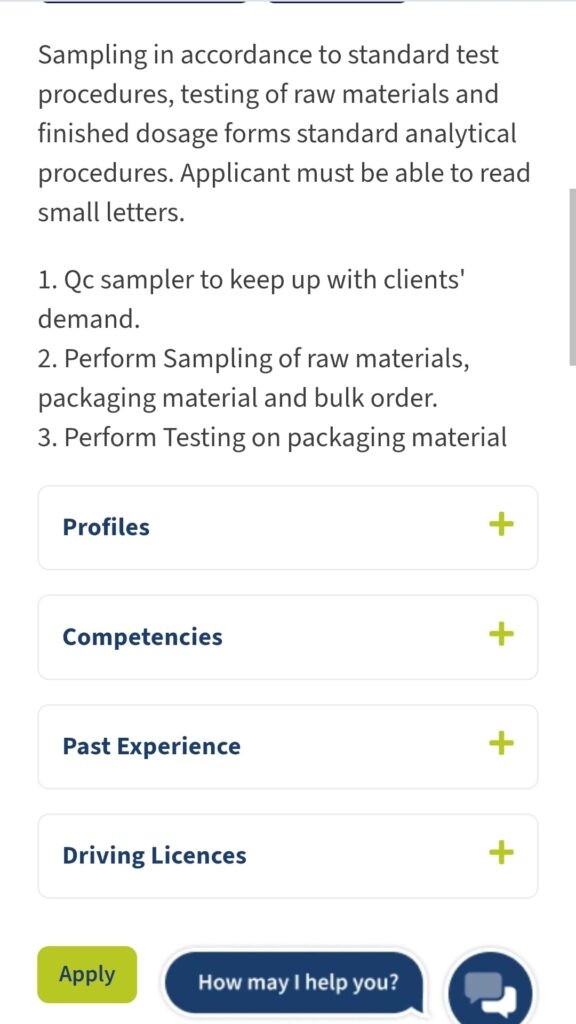Click the 'packaging material and bulk order.' line
The image size is (576, 1024).
[237, 399]
